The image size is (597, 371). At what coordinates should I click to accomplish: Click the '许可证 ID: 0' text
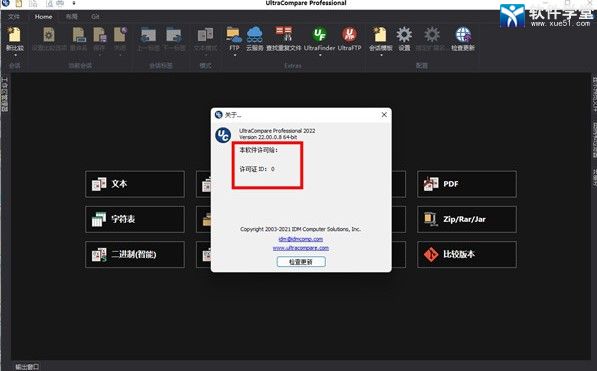click(x=257, y=169)
